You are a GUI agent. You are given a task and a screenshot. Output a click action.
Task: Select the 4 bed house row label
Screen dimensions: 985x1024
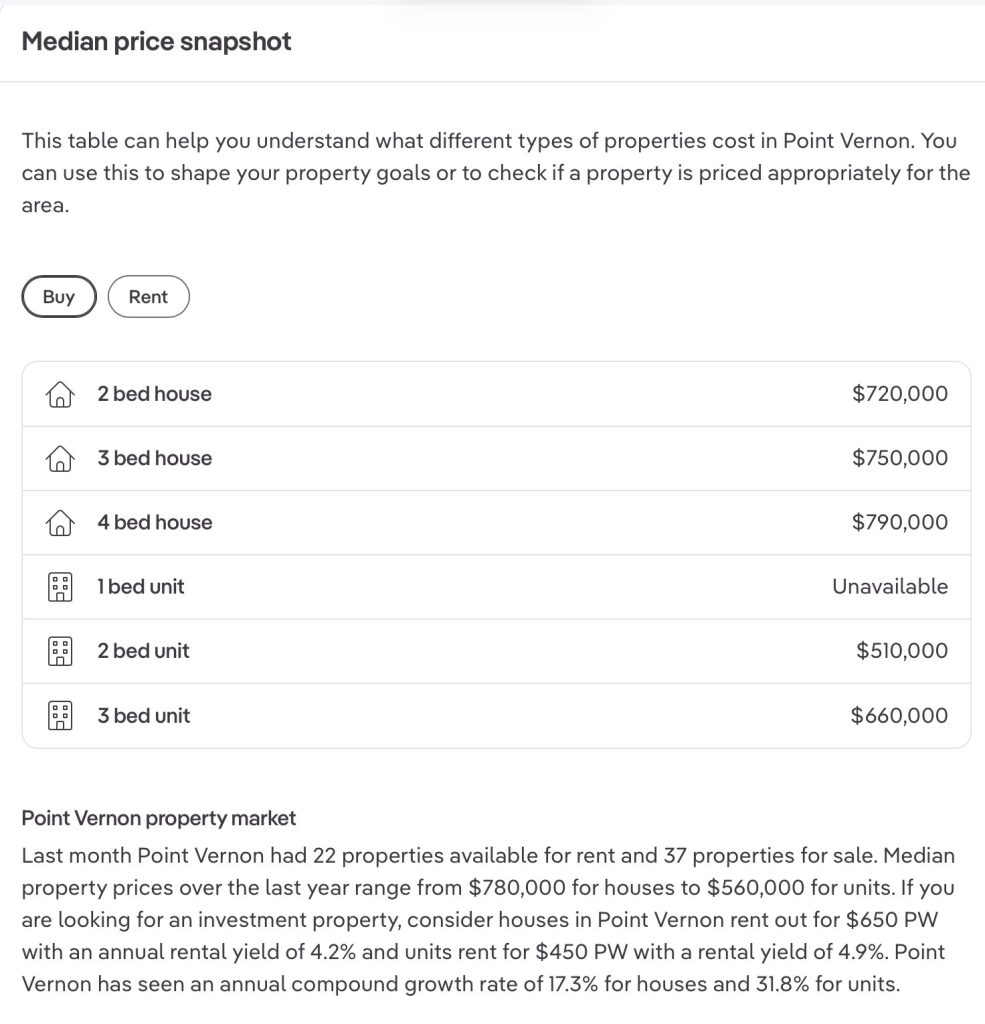click(x=155, y=522)
